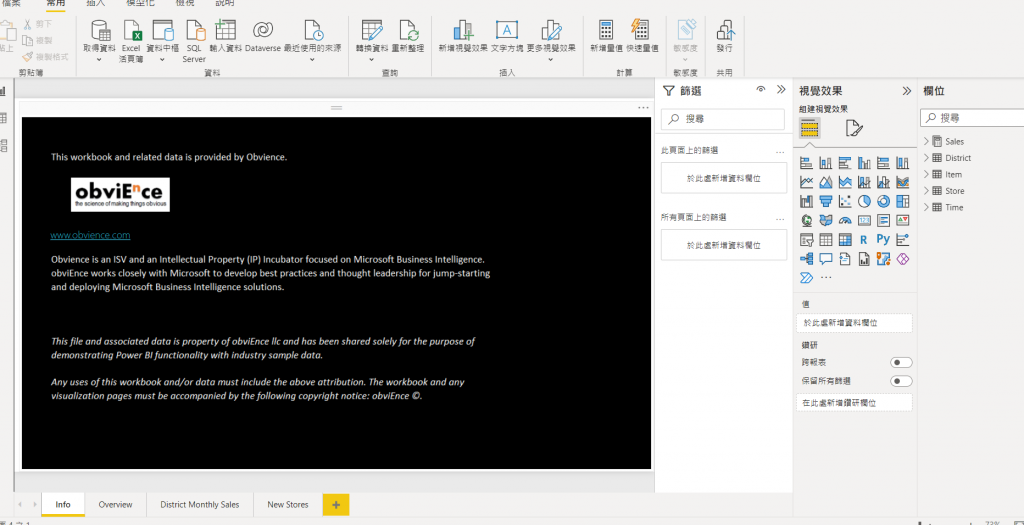This screenshot has width=1024, height=525.
Task: Switch to the Overview page tab
Action: tap(116, 505)
